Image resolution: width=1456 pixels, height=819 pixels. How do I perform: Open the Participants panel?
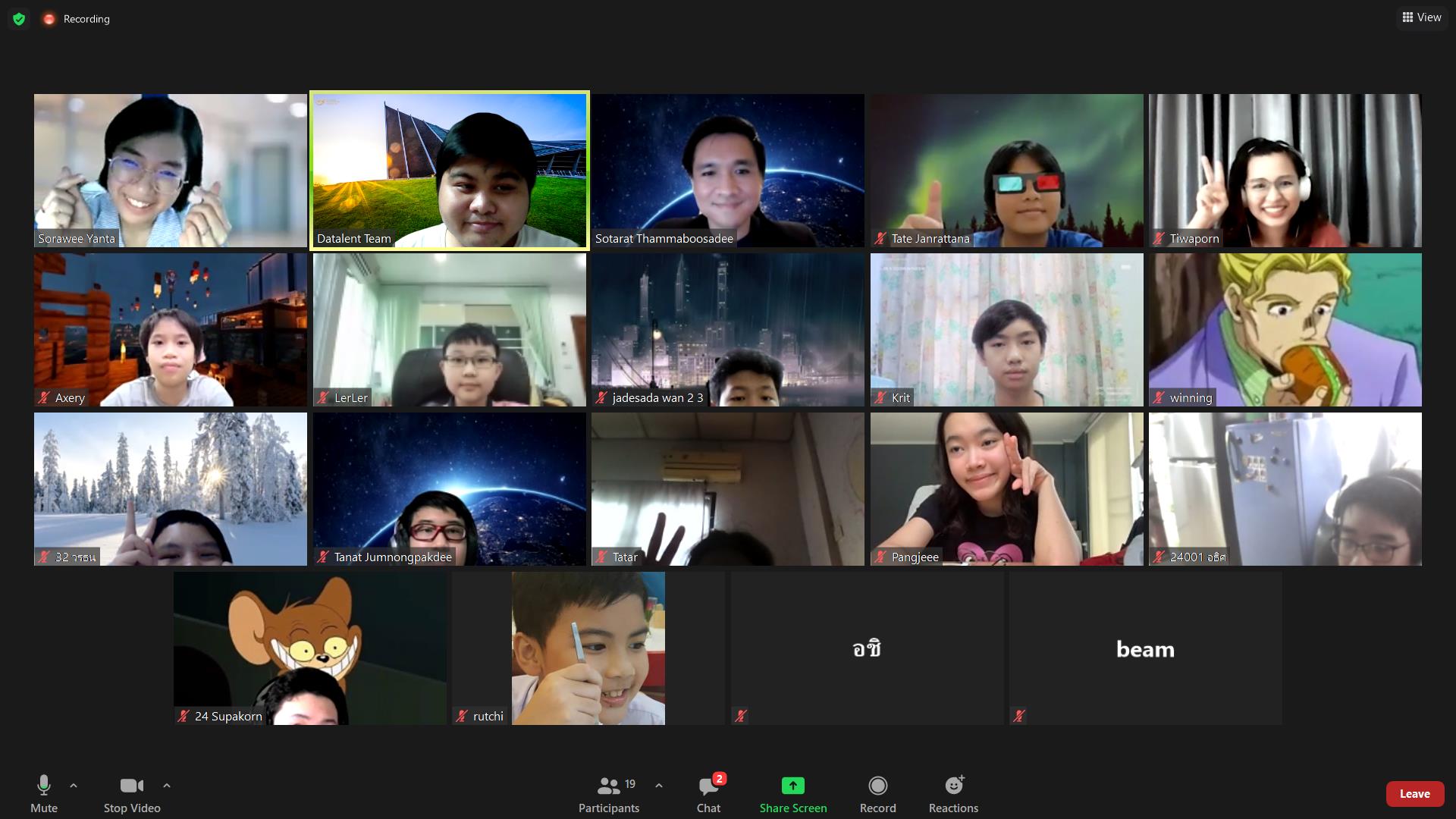point(609,793)
